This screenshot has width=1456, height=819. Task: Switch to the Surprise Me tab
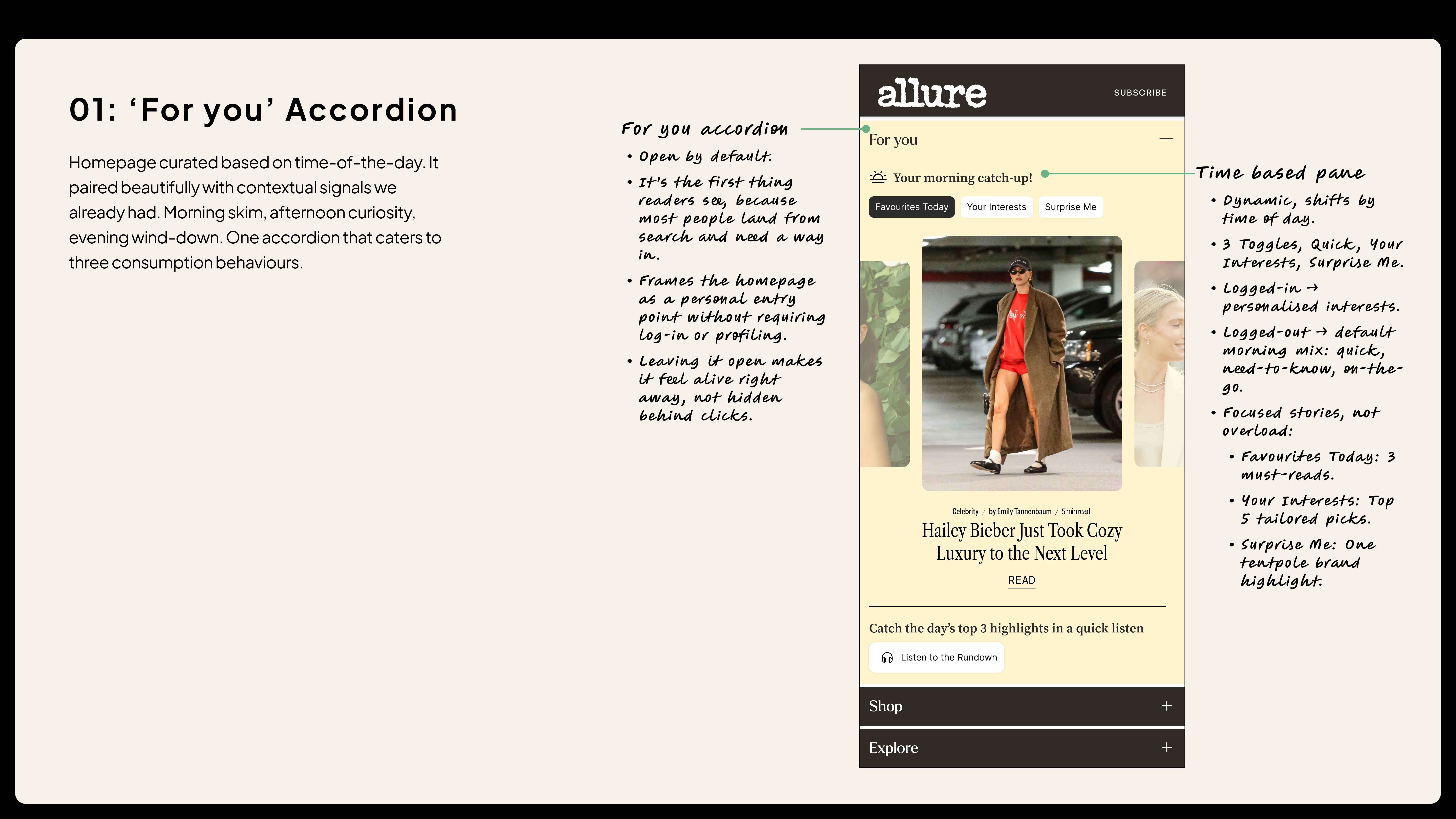pyautogui.click(x=1071, y=207)
